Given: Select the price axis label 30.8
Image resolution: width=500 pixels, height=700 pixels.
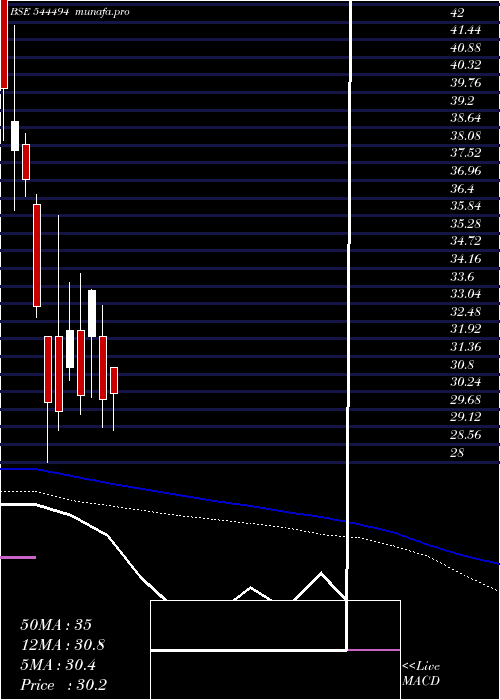Looking at the screenshot, I should click(x=462, y=364).
